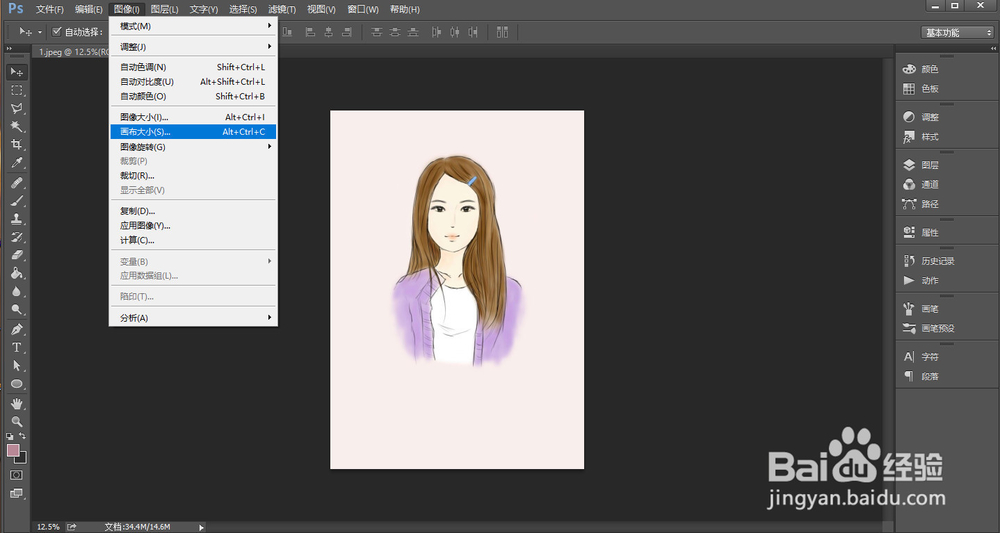Click the 1.jpeg document tab
The width and height of the screenshot is (1000, 533).
point(60,51)
